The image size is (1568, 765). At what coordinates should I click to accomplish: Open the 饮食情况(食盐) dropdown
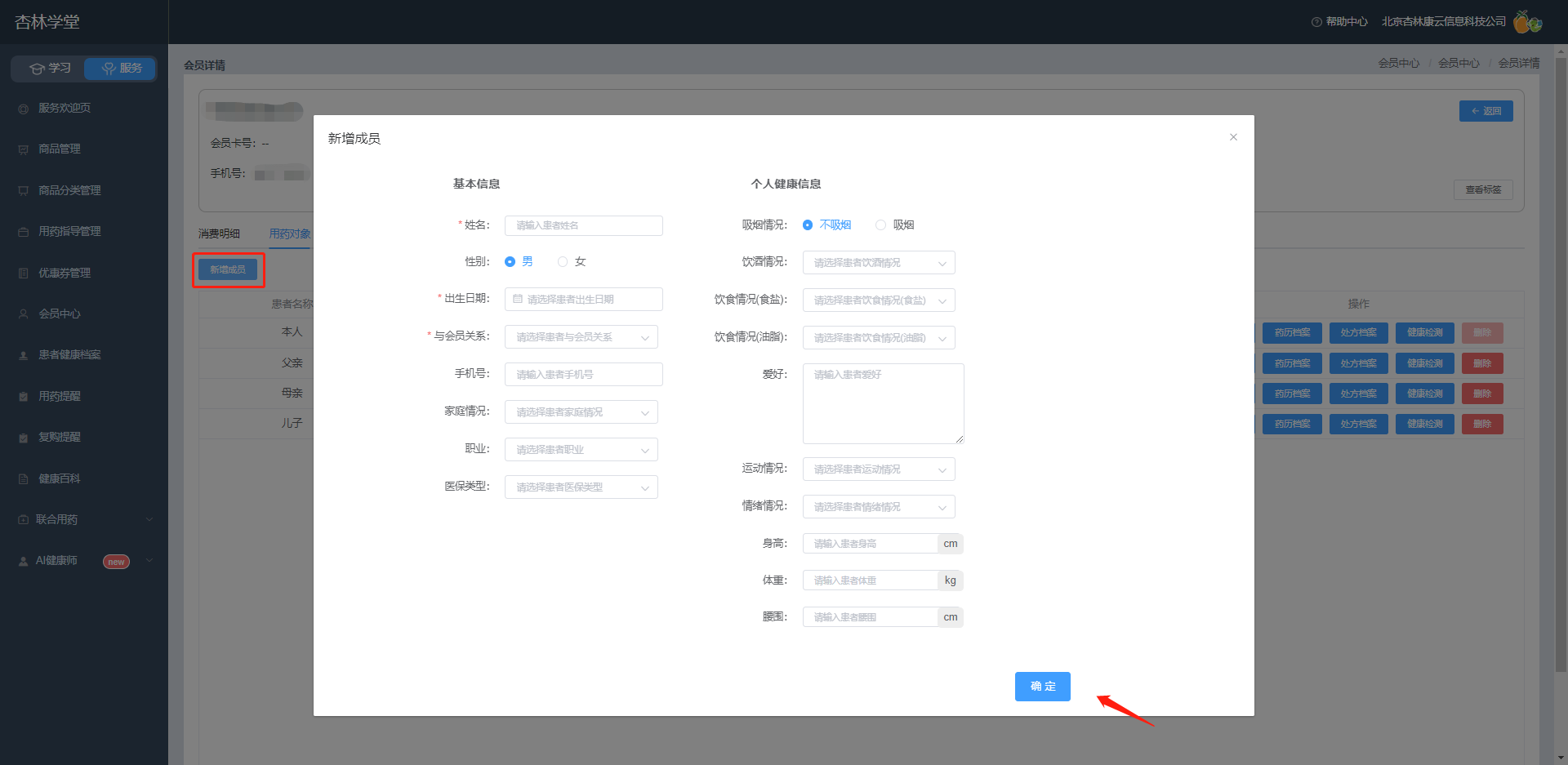point(879,300)
